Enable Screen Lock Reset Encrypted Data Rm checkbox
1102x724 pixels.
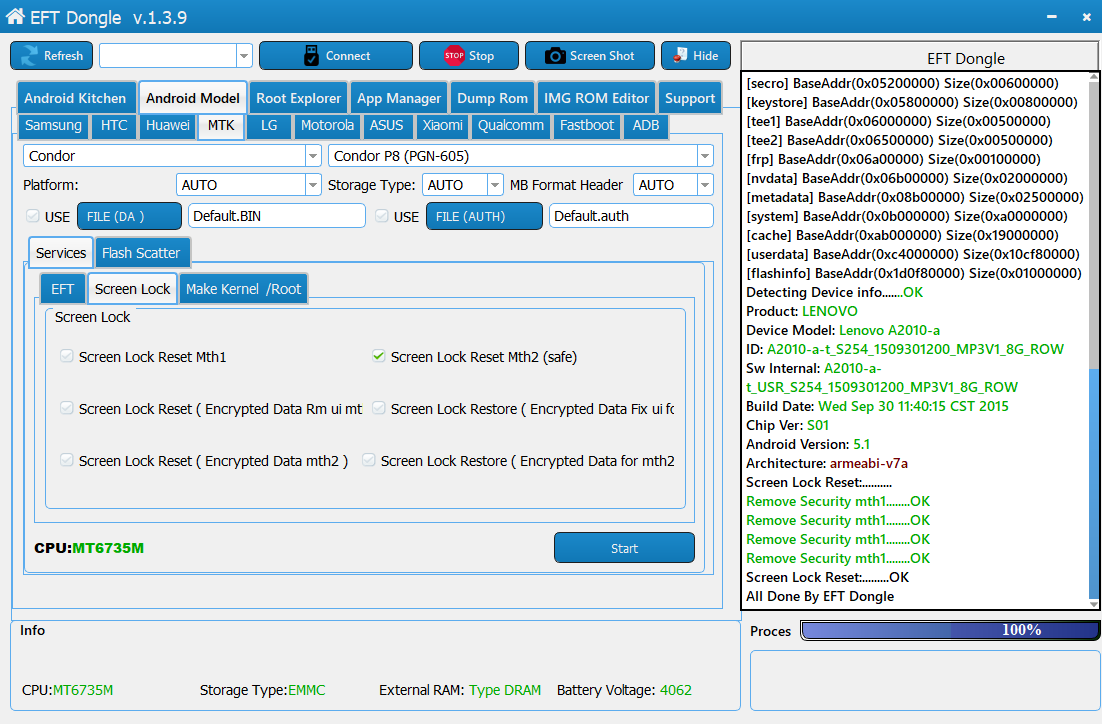pos(67,408)
